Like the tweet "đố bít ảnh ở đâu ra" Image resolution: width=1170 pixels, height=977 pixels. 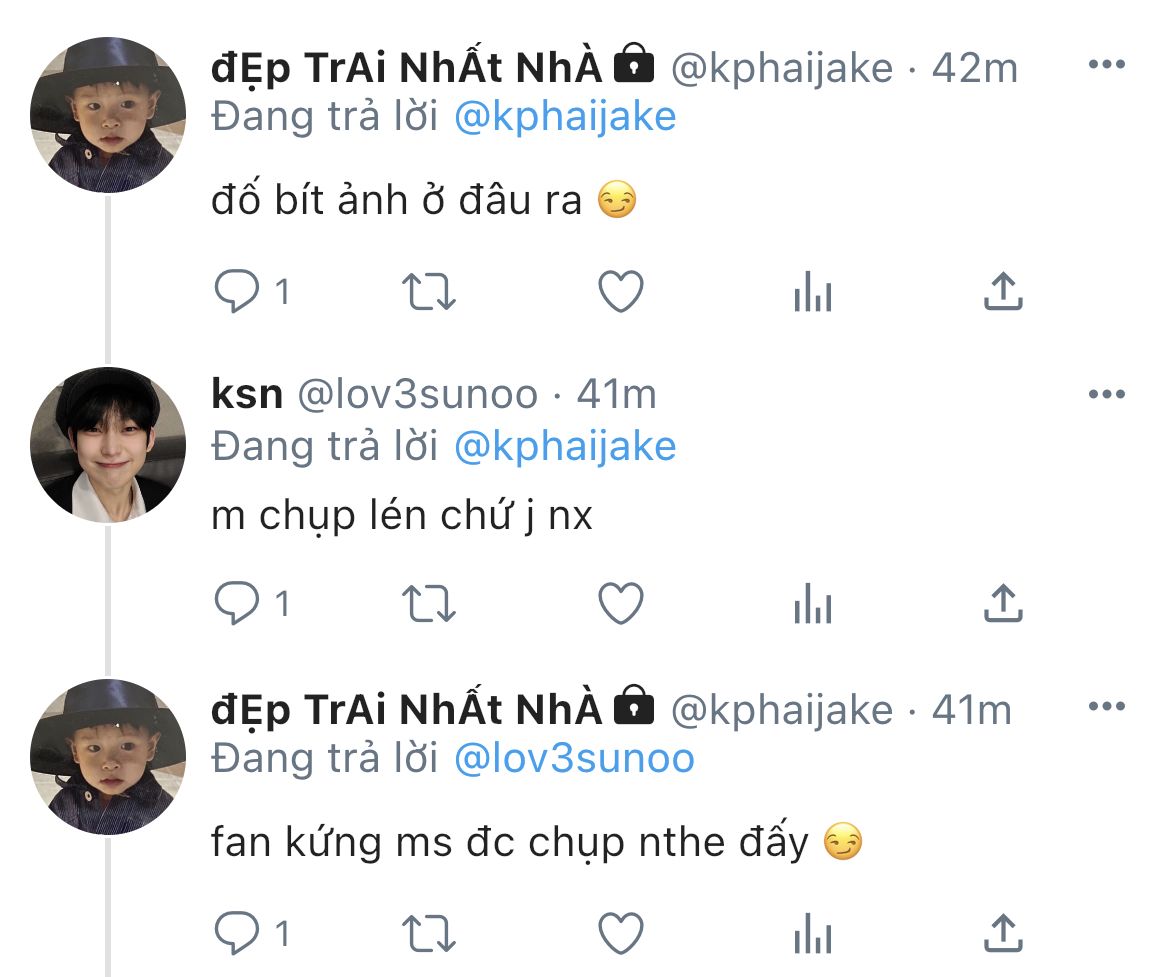click(x=621, y=290)
